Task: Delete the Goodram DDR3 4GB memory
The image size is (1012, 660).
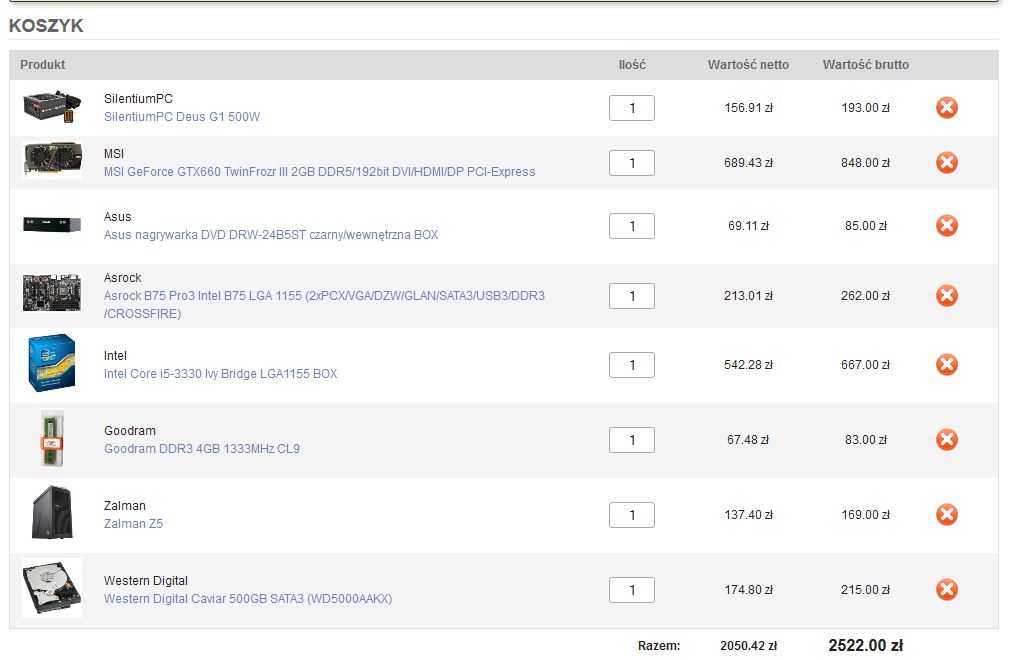Action: pos(946,440)
